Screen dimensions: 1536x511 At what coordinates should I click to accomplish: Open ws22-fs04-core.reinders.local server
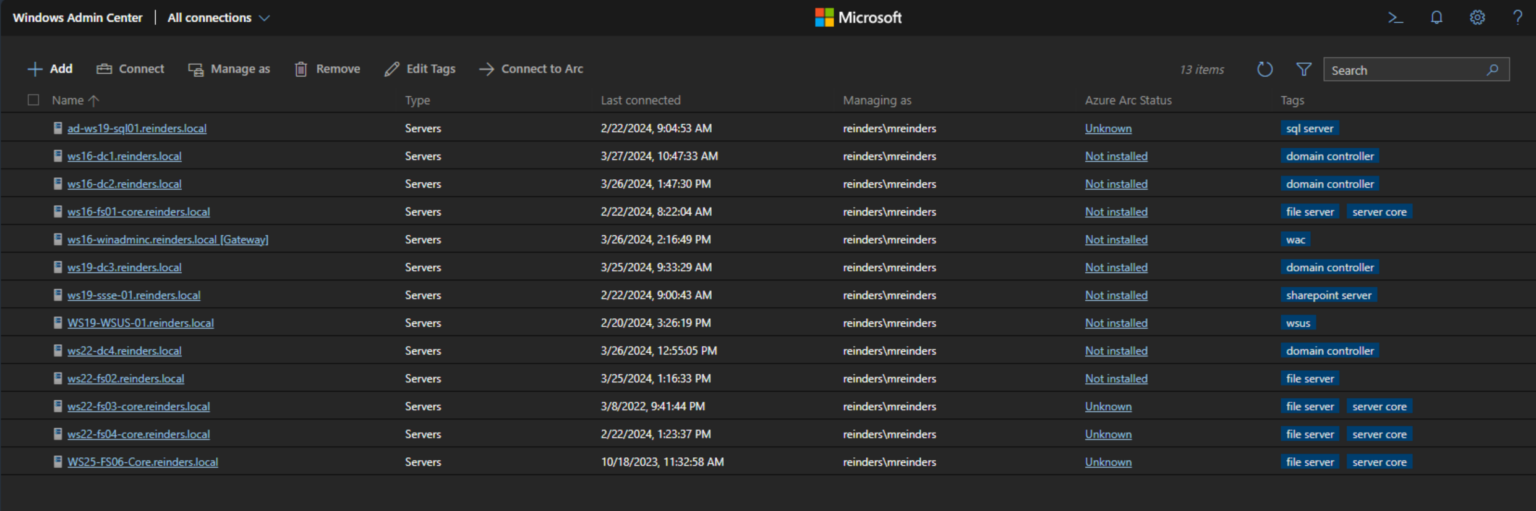[138, 434]
